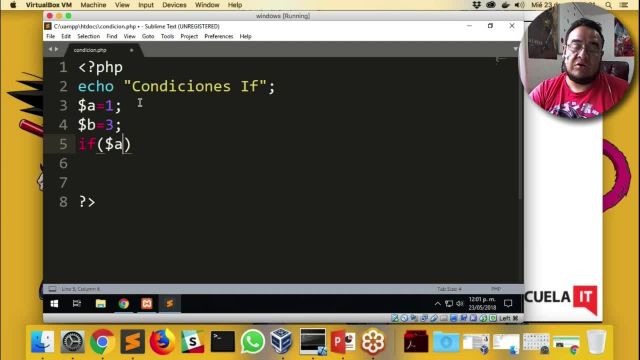640x360 pixels.
Task: Open PowerPoint from the Dock
Action: [x=342, y=341]
